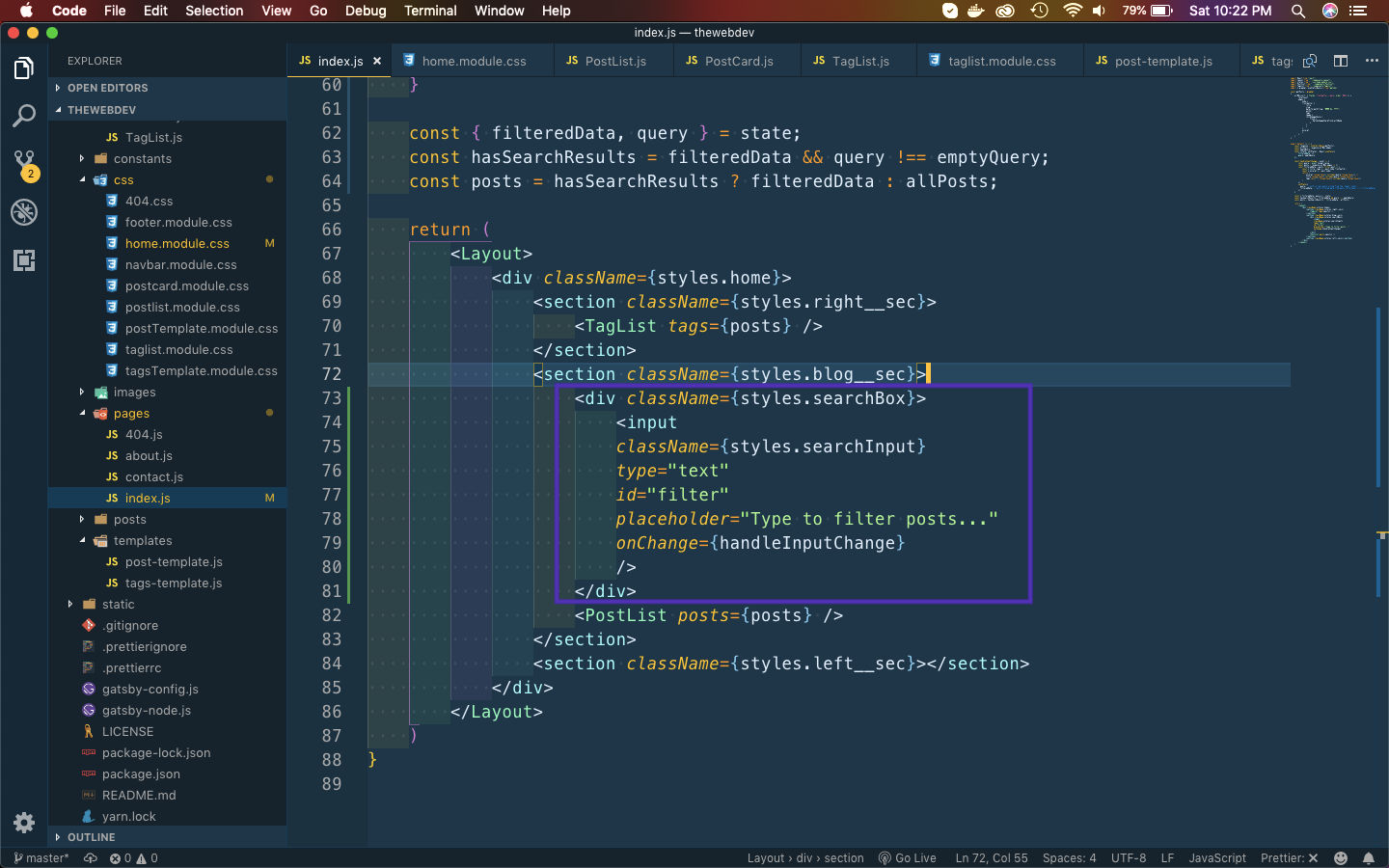This screenshot has height=868, width=1389.
Task: Switch to home.module.css tab
Action: click(473, 61)
